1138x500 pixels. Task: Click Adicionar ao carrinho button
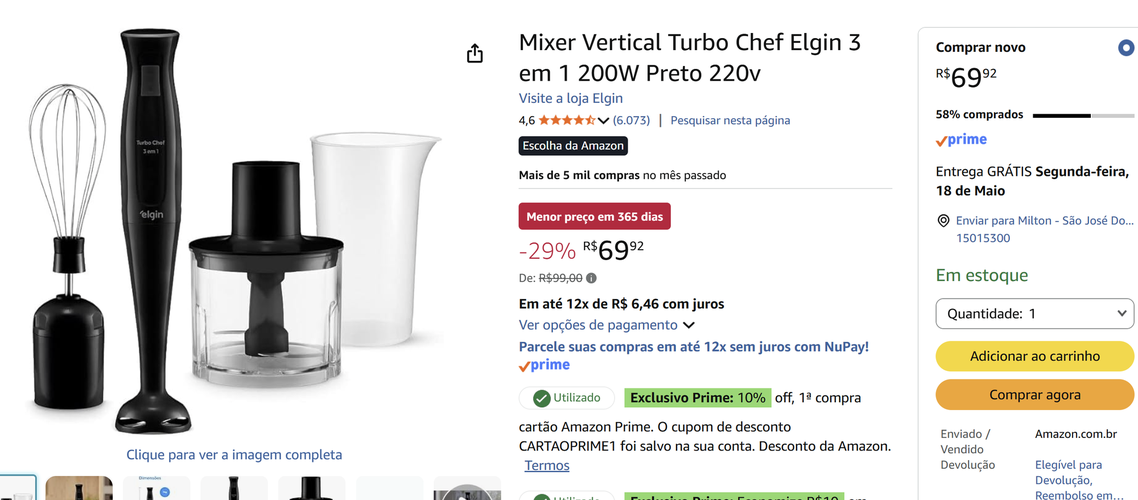[1034, 356]
